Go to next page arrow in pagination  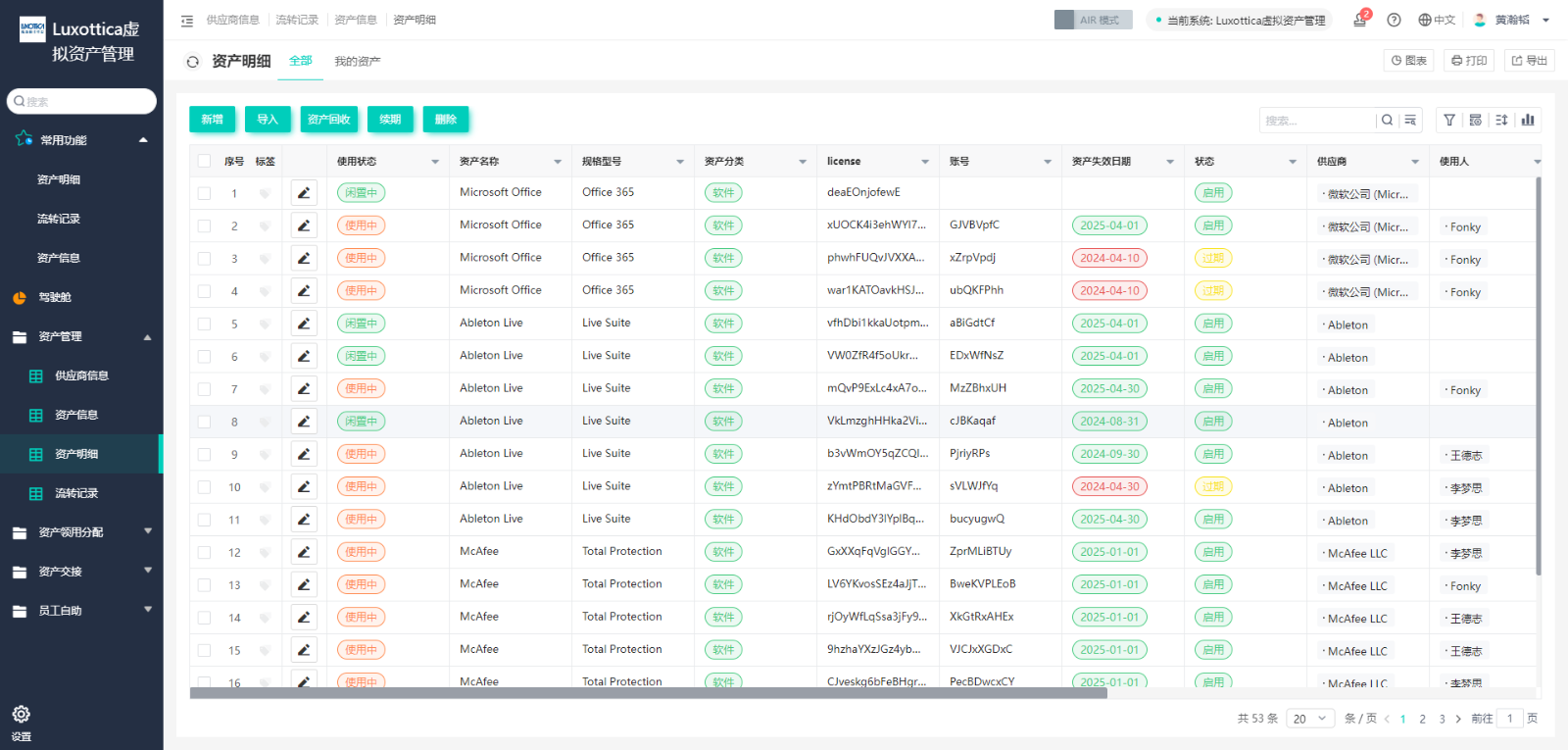(1458, 719)
